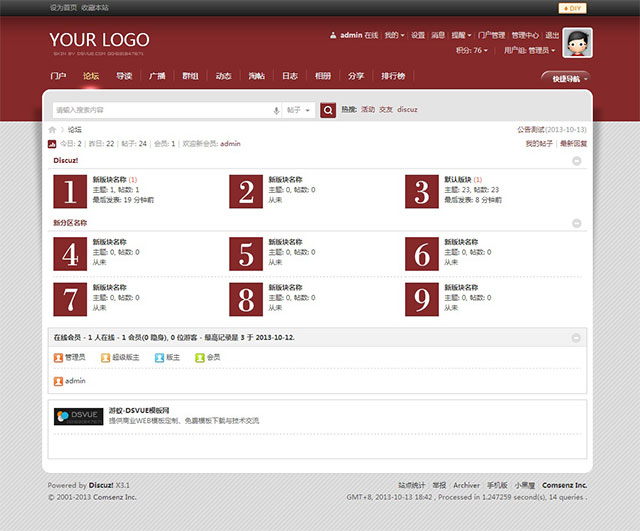Image resolution: width=640 pixels, height=531 pixels.
Task: Click the search magnifier button
Action: pyautogui.click(x=328, y=110)
